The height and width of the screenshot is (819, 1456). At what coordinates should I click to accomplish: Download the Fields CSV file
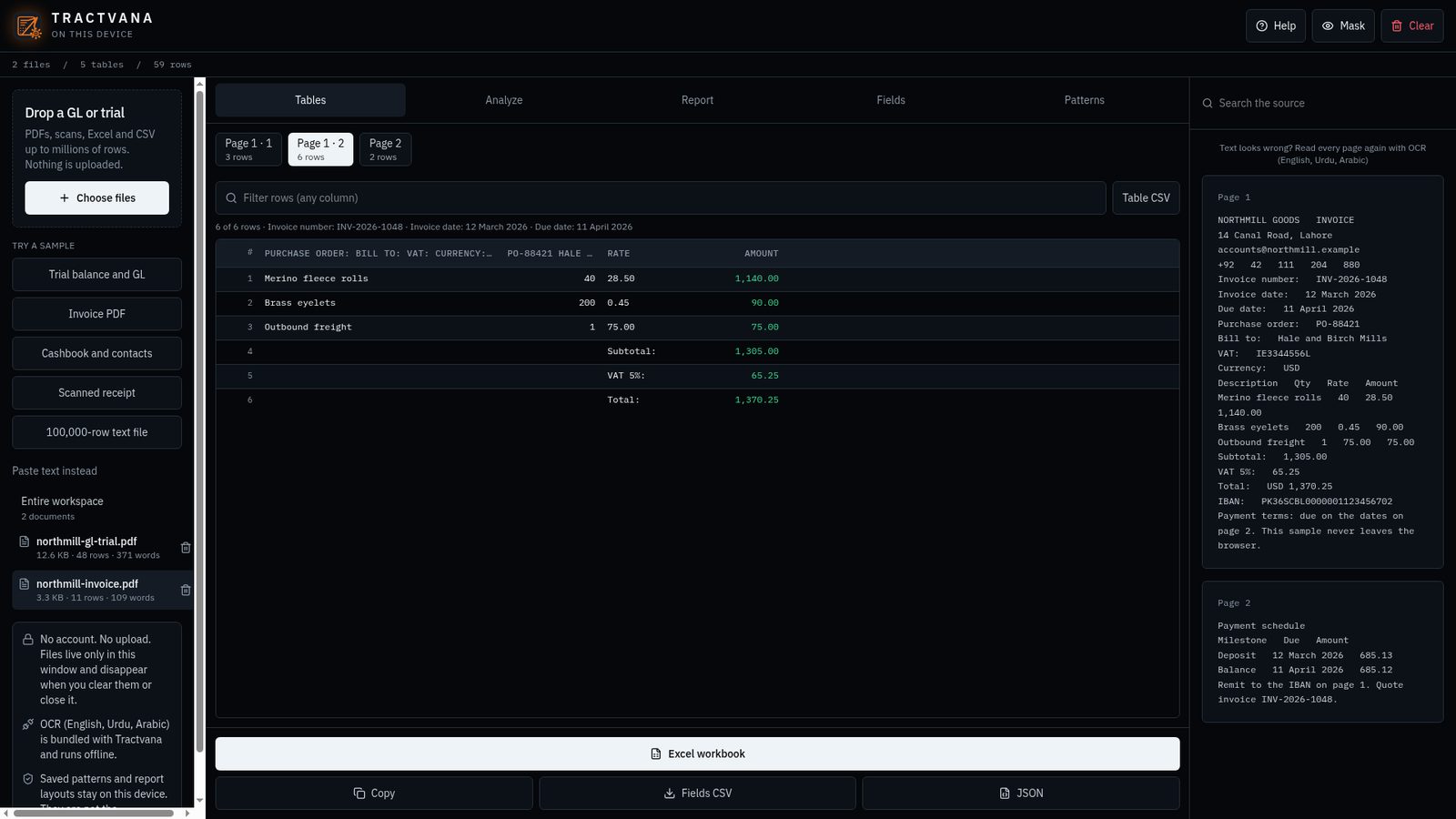(x=697, y=794)
